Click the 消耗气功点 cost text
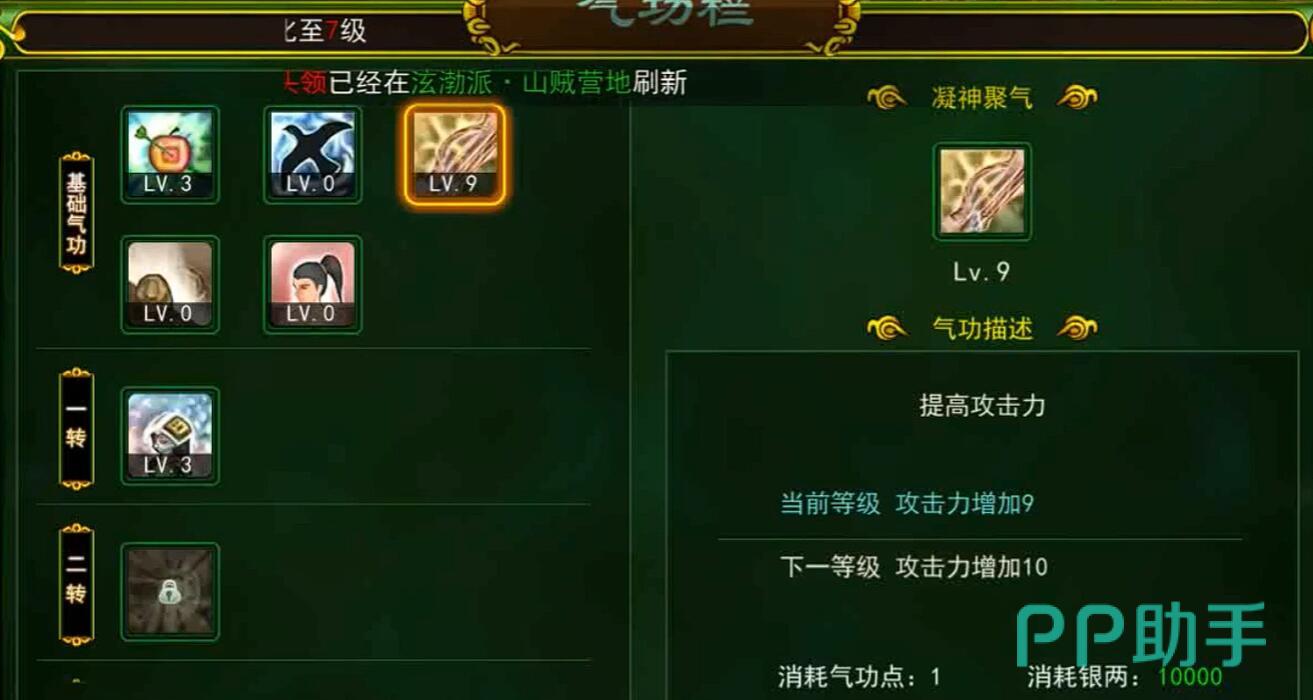The width and height of the screenshot is (1313, 700). pyautogui.click(x=860, y=676)
